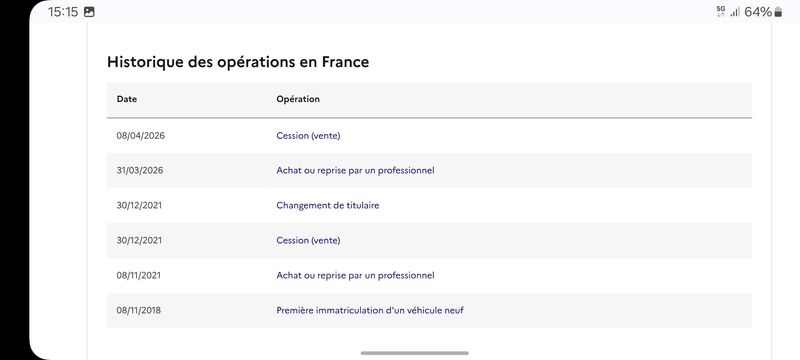Tap Cession (vente) dated 08/04/2026

click(308, 136)
